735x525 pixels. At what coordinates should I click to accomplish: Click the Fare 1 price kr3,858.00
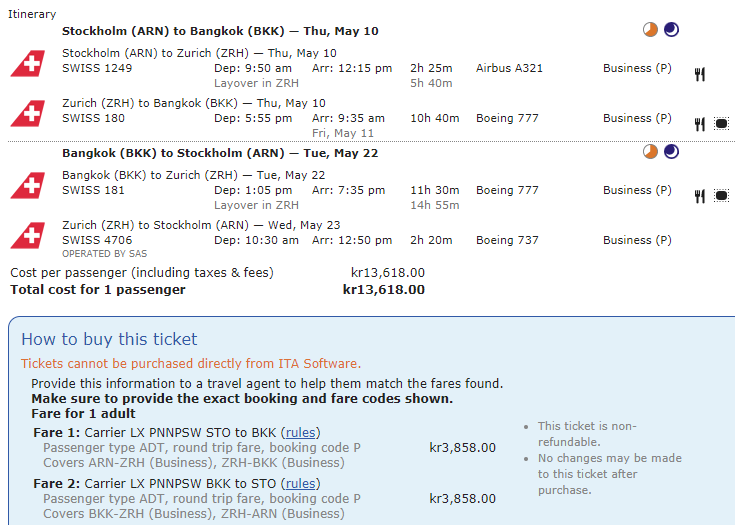[462, 447]
